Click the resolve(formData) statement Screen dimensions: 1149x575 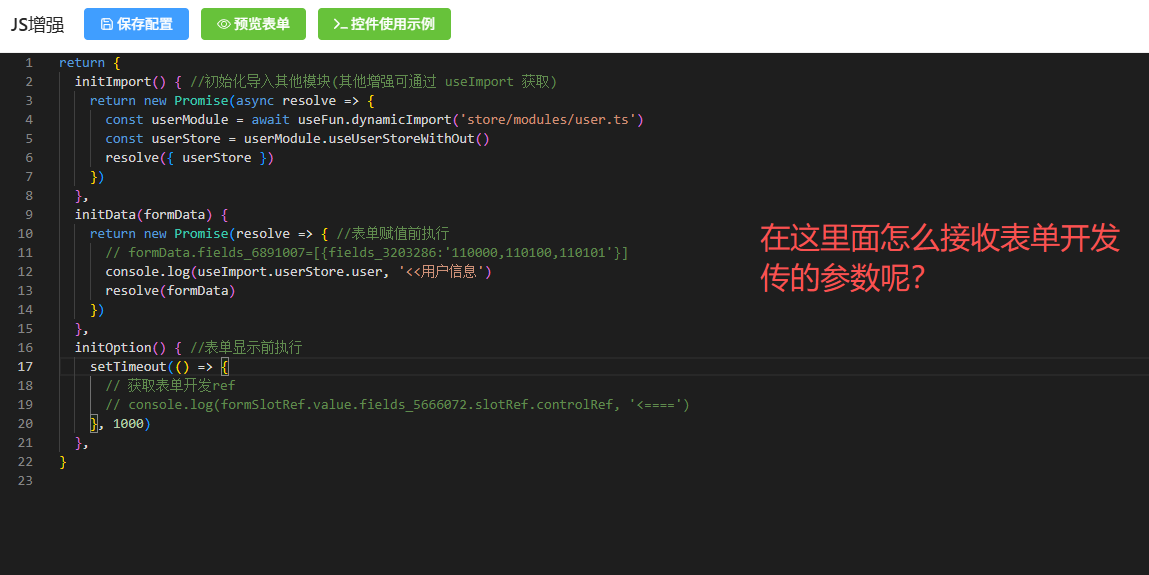[x=169, y=291]
